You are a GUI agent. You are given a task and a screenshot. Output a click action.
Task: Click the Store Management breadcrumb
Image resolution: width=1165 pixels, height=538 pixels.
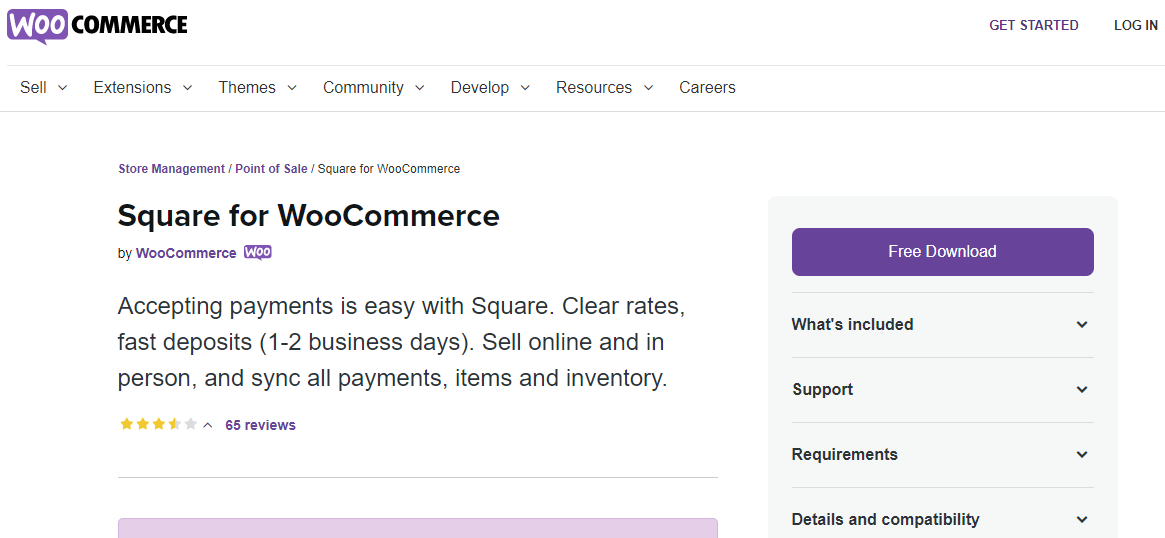click(x=172, y=169)
